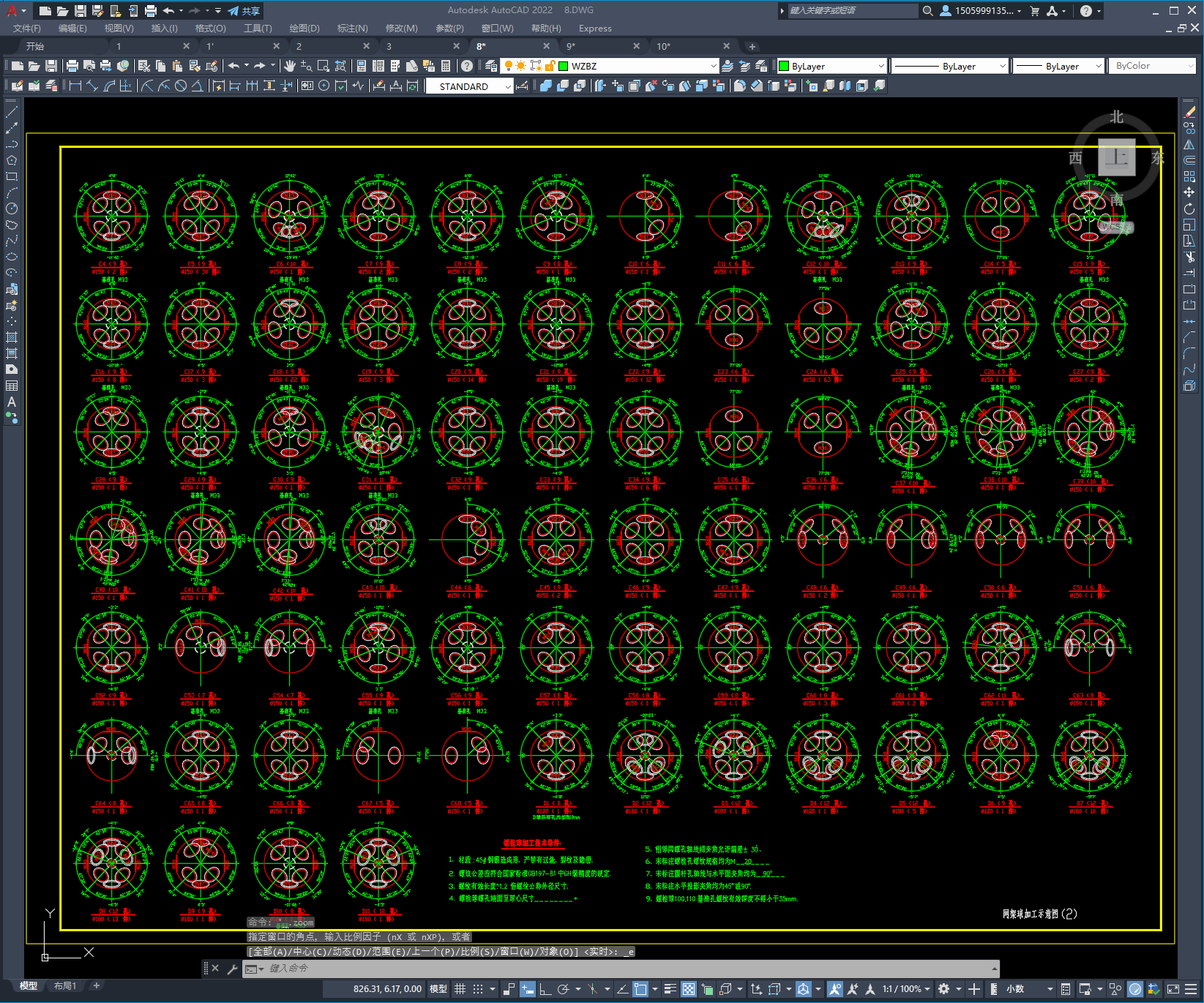
Task: Select the Pan hand tool in the standard toolbar
Action: click(x=290, y=66)
